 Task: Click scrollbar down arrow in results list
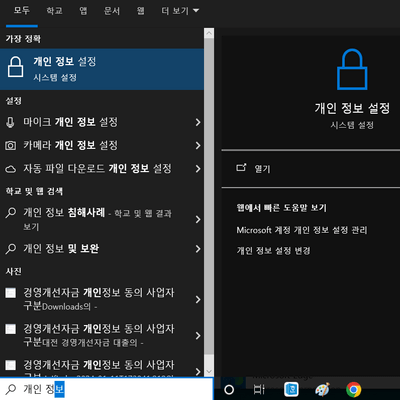(x=209, y=371)
